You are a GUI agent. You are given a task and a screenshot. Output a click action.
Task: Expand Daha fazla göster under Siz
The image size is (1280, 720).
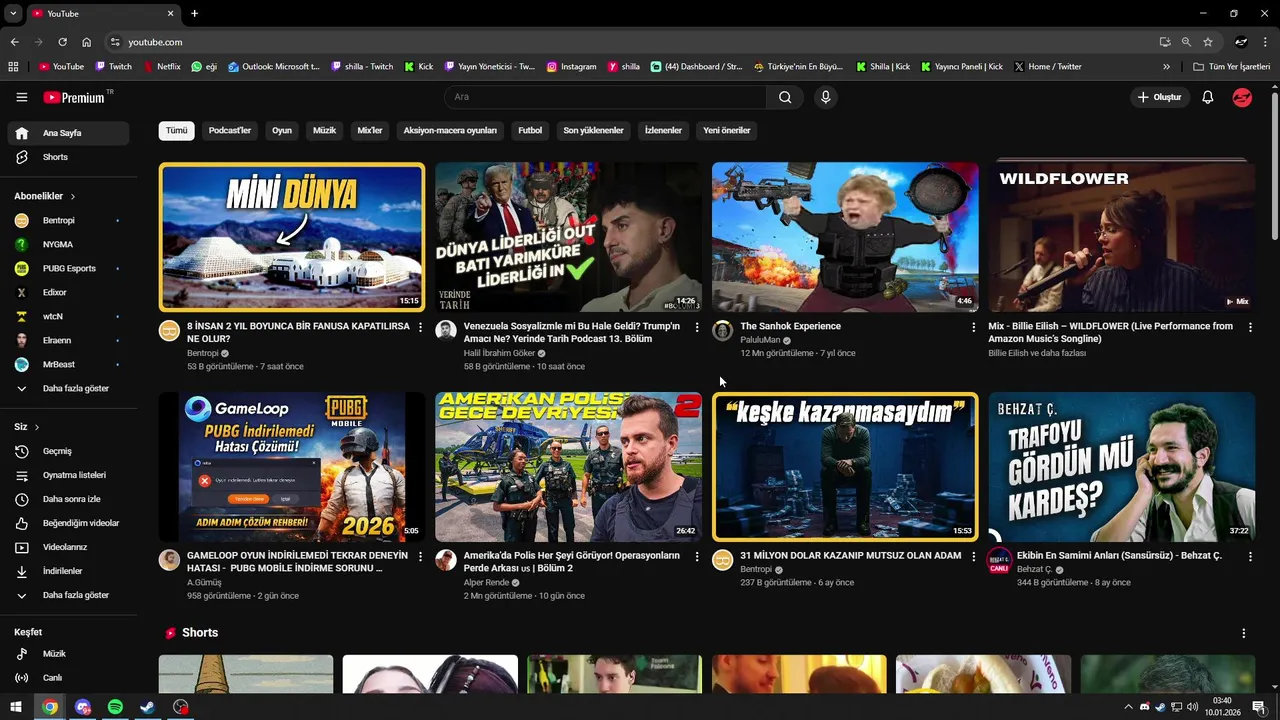coord(68,595)
